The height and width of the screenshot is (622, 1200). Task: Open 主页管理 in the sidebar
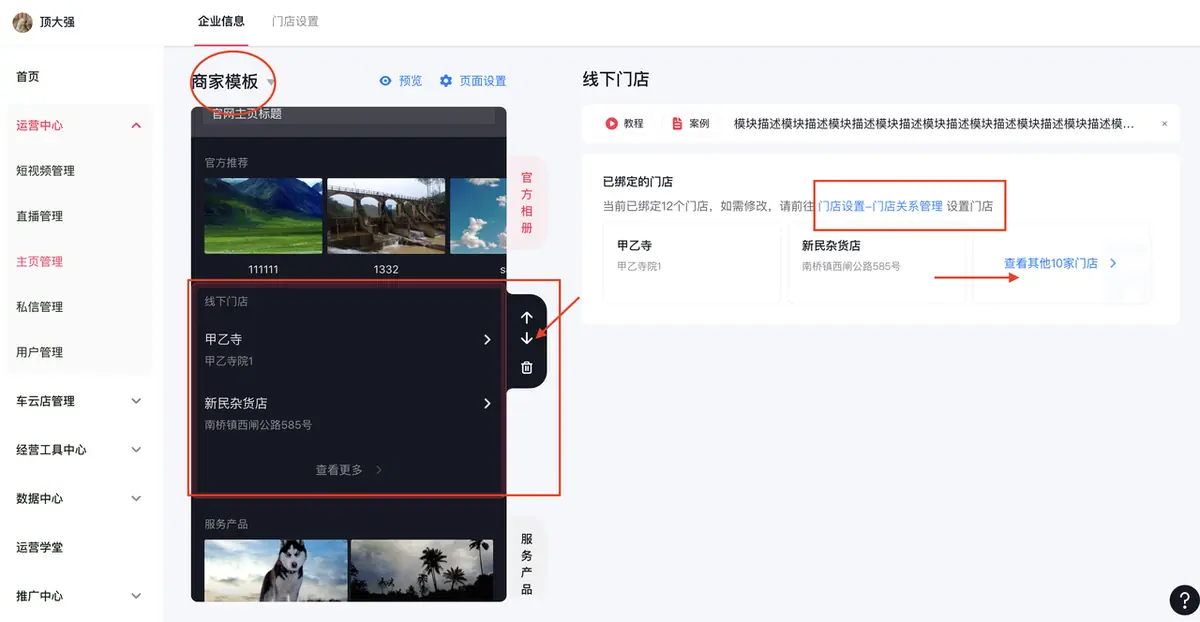click(40, 262)
